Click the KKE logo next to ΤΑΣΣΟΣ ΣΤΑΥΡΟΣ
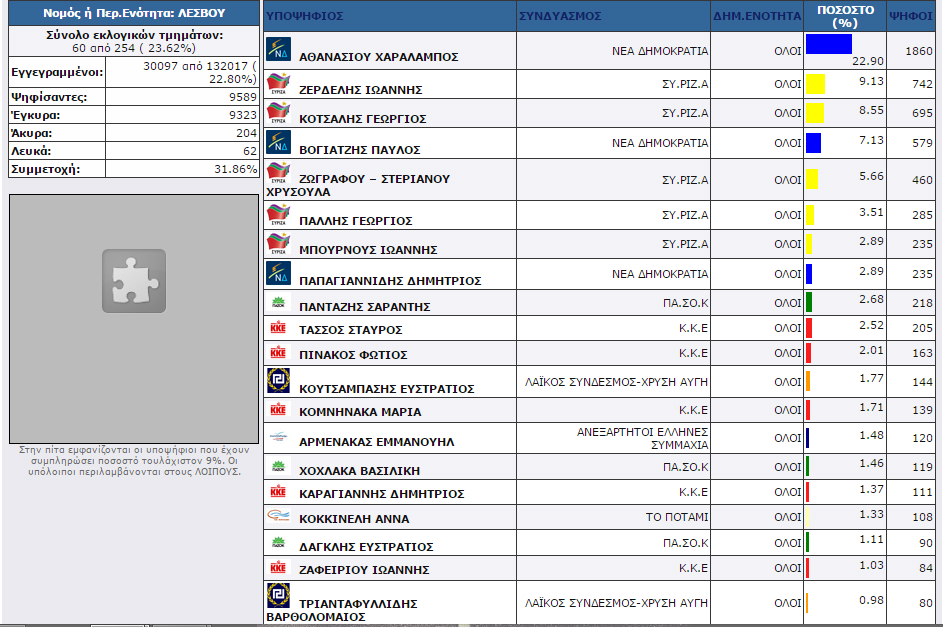The height and width of the screenshot is (627, 943). click(x=278, y=328)
